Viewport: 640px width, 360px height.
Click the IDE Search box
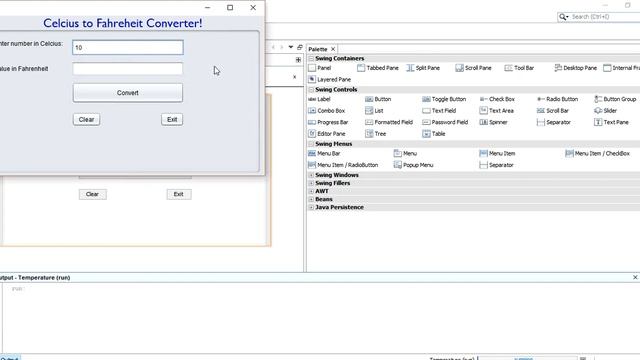pos(599,17)
